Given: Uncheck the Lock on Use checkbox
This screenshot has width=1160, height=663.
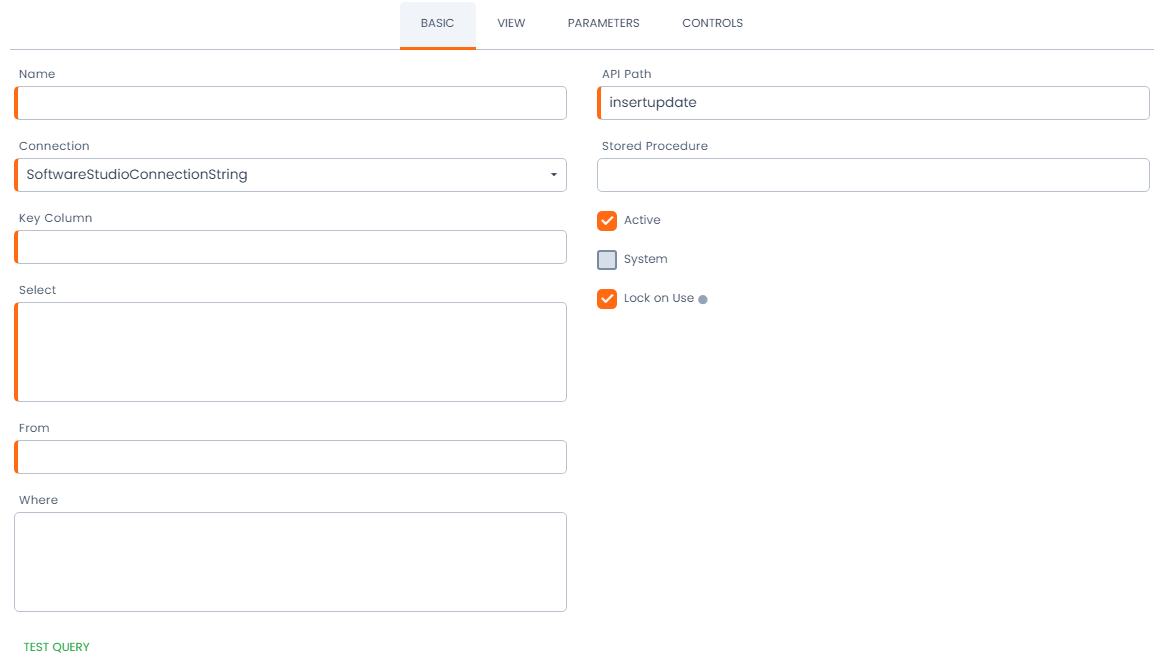Looking at the screenshot, I should (607, 299).
